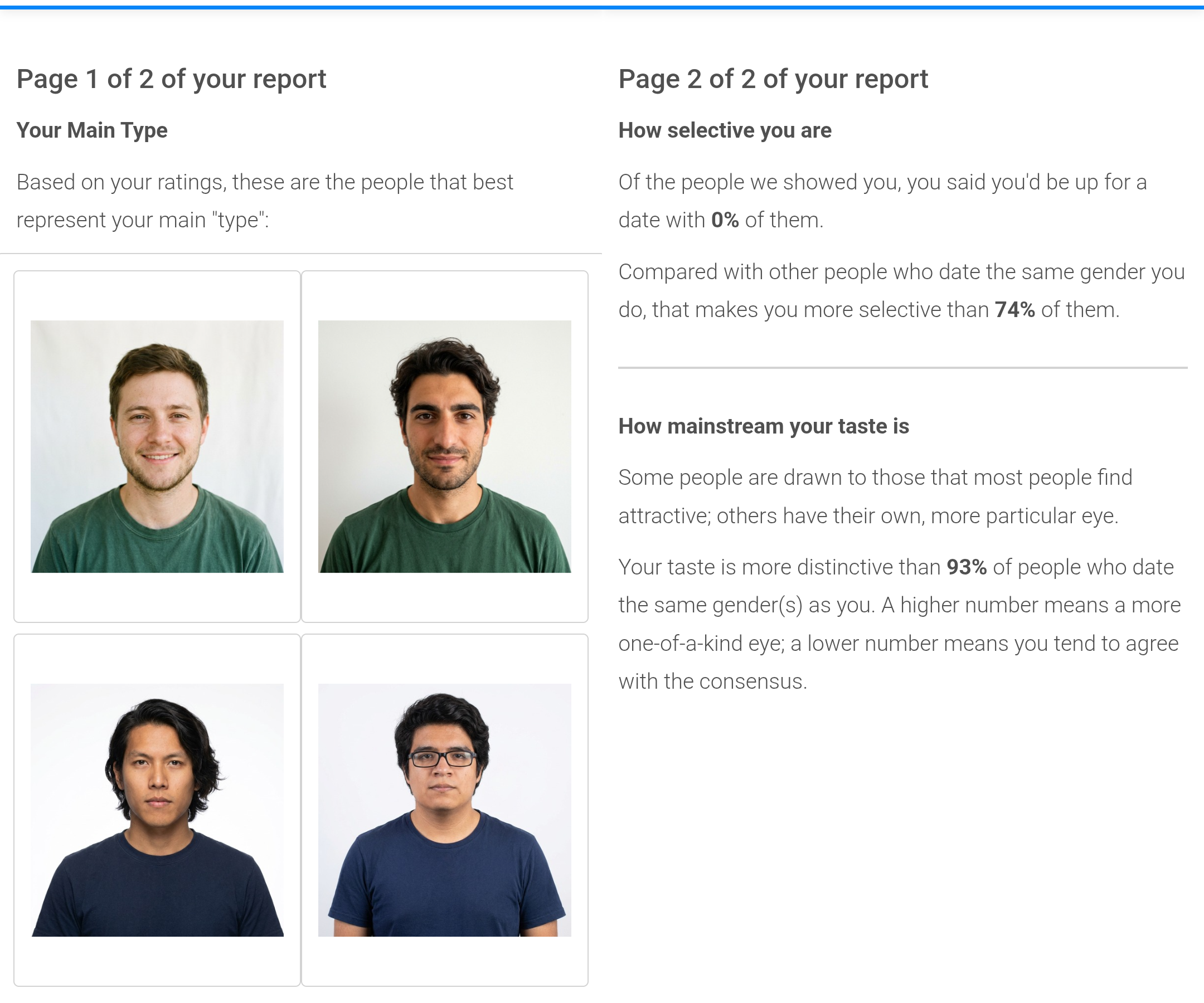Click the "Your taste is more distinctive" paragraph
Image resolution: width=1204 pixels, height=1003 pixels.
coord(900,624)
